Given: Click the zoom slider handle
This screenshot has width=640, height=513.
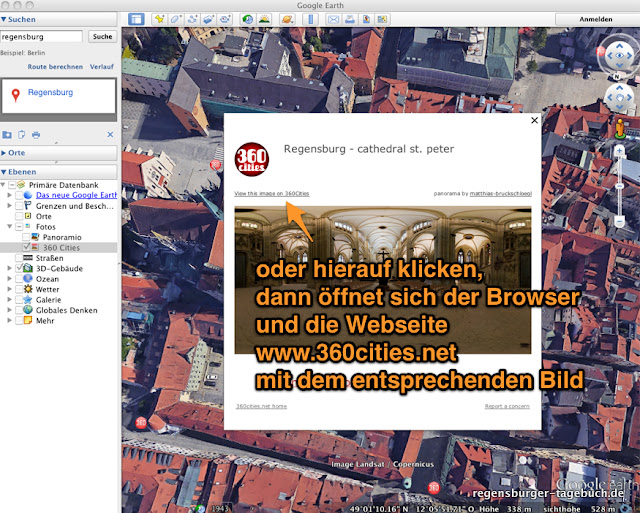Looking at the screenshot, I should pos(619,186).
